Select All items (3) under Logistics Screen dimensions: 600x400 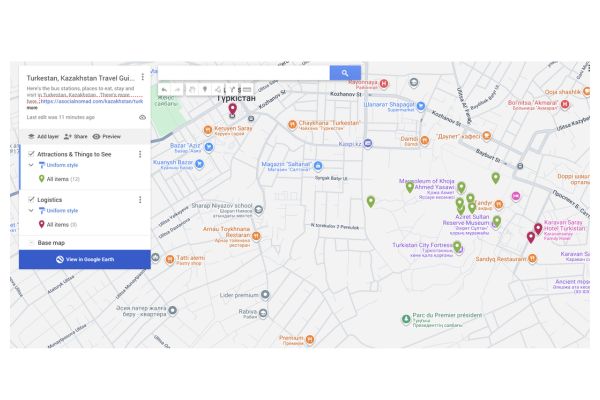click(x=57, y=224)
